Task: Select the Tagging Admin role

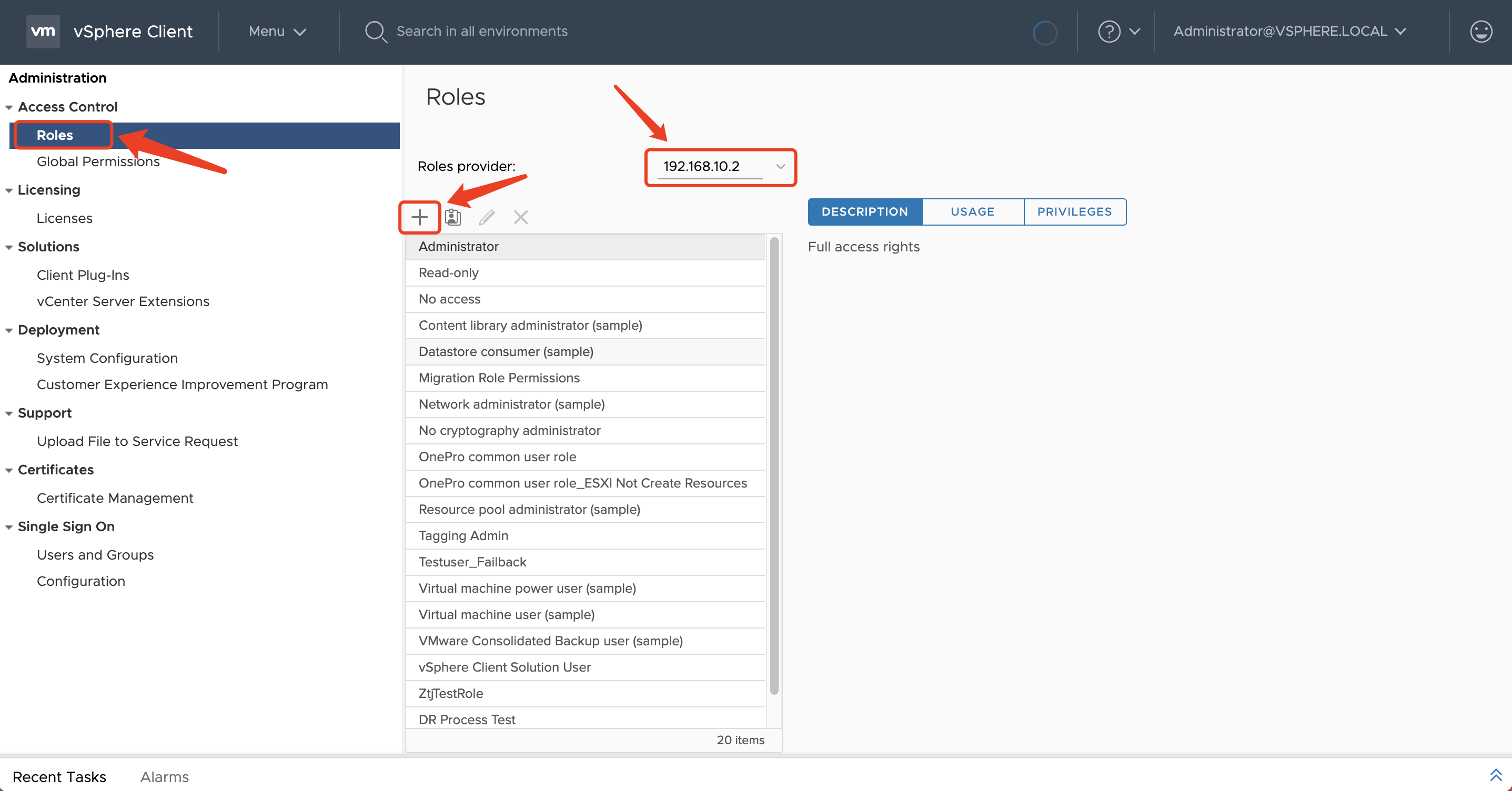Action: 585,536
